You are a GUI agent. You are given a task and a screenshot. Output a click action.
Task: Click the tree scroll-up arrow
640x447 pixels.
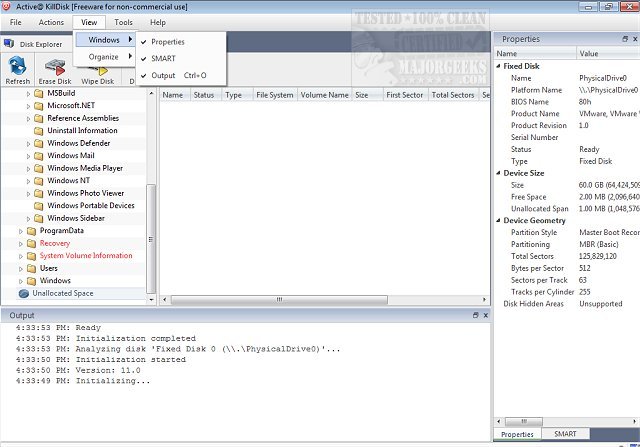[x=151, y=93]
